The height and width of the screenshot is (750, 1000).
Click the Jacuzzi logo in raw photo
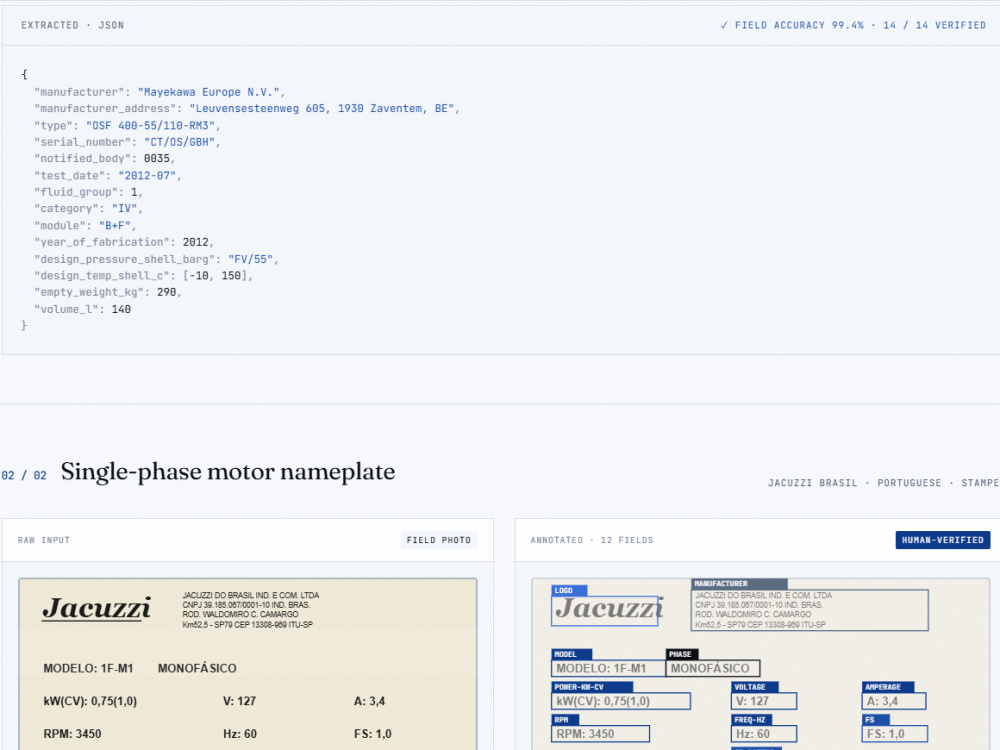tap(97, 608)
